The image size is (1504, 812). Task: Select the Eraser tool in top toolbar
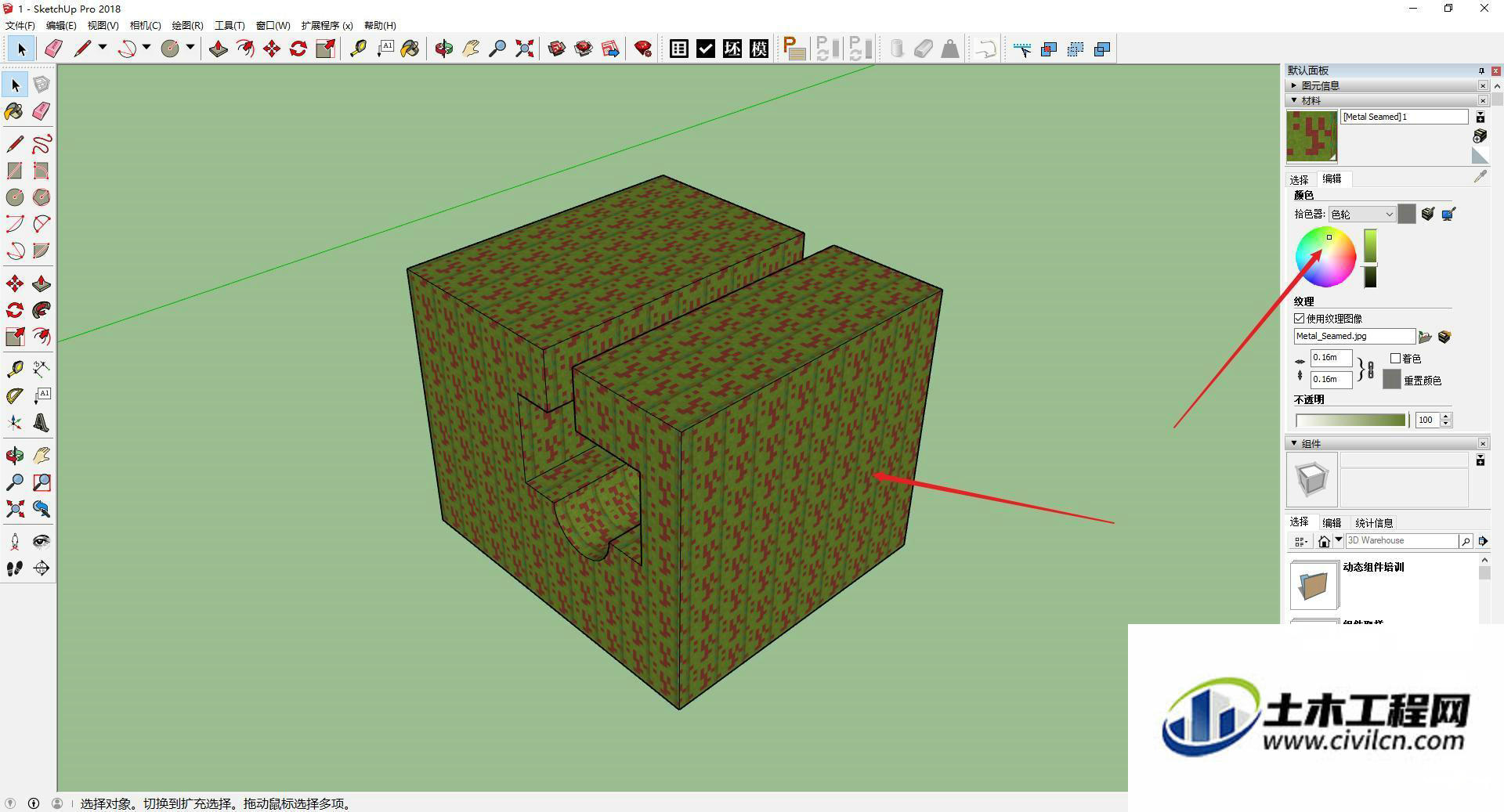(x=53, y=49)
